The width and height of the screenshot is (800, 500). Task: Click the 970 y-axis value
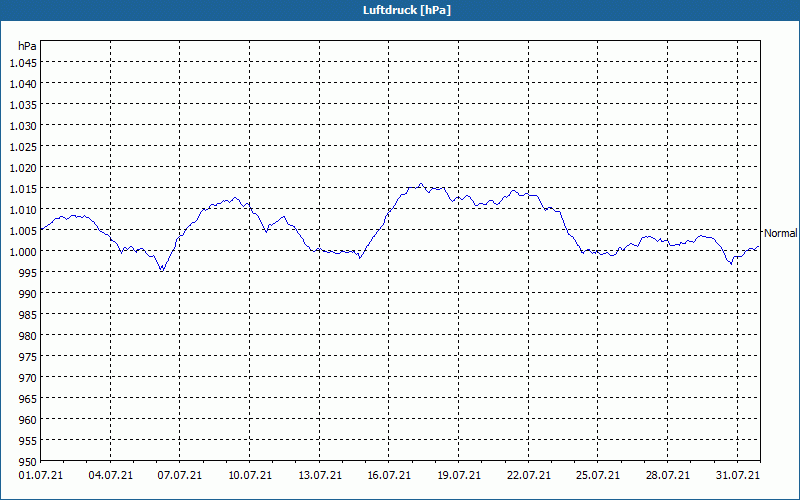(28, 378)
